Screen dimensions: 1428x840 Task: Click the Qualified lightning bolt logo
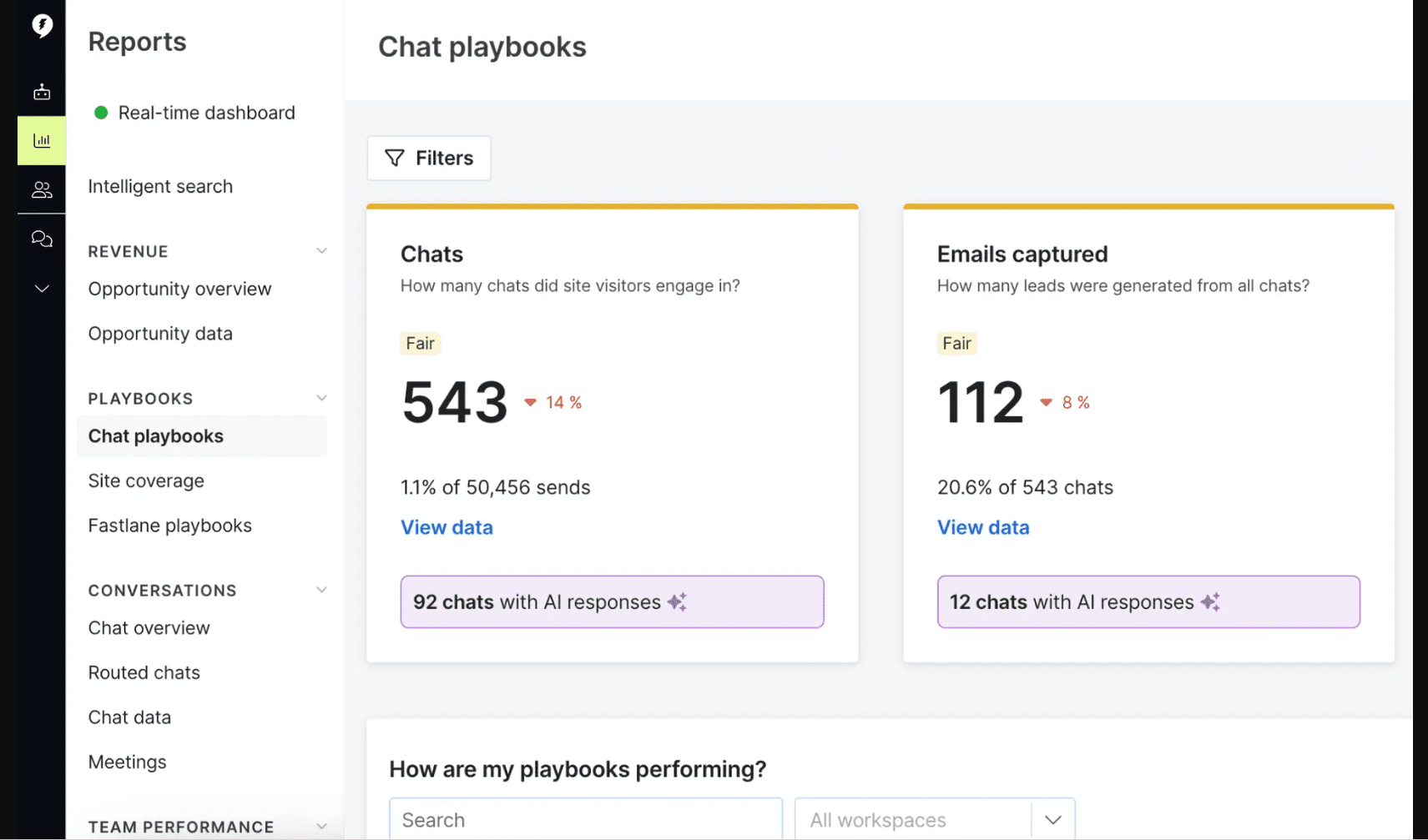(42, 25)
